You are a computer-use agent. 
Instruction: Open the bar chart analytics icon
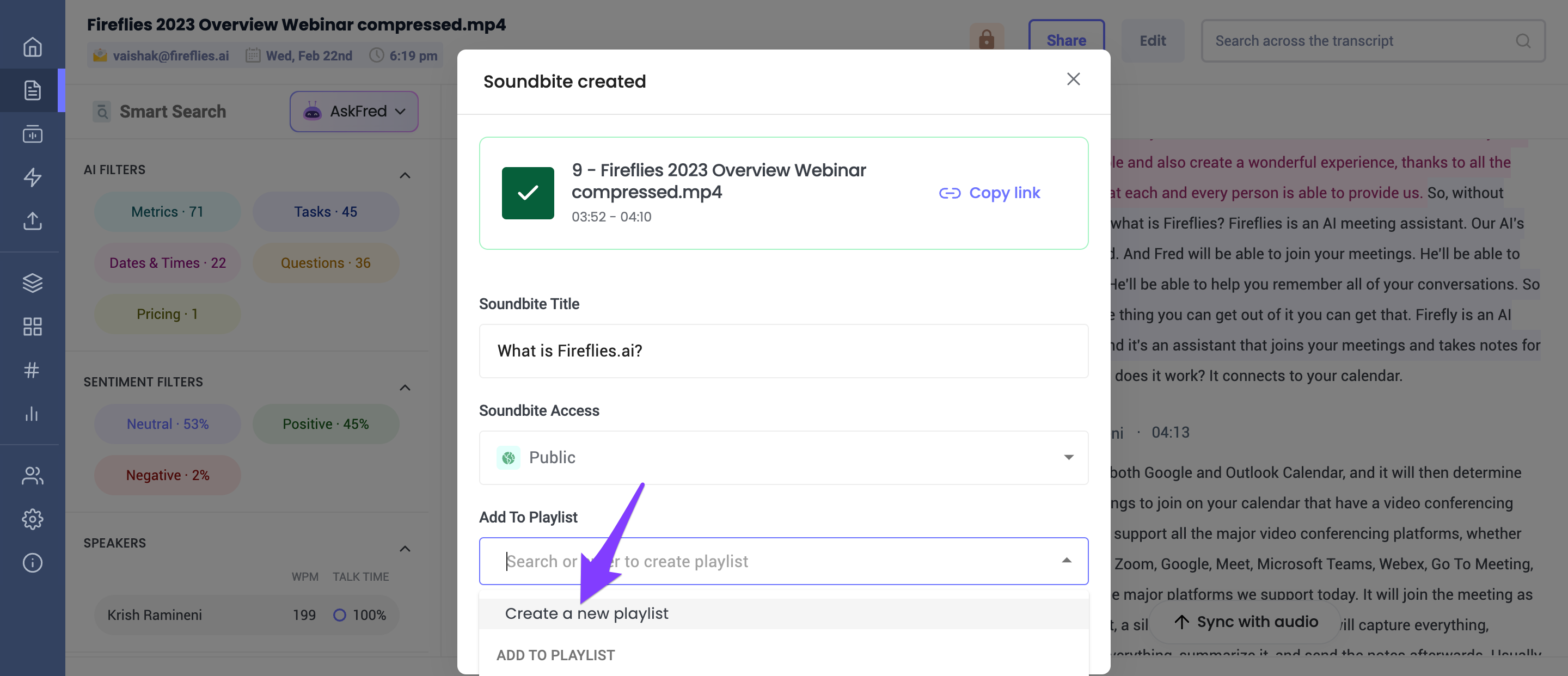(x=32, y=414)
